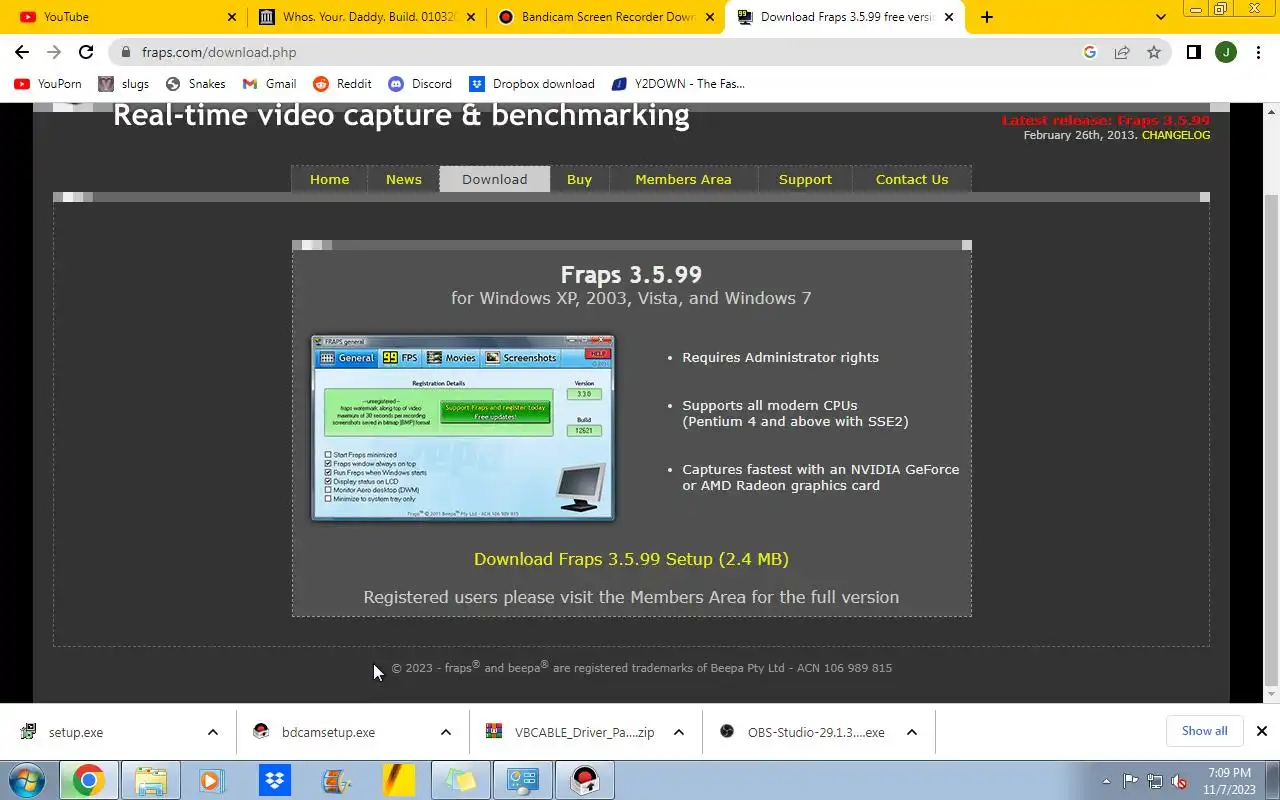Expand options for OBS-Studio exe download
The height and width of the screenshot is (800, 1280).
[911, 732]
